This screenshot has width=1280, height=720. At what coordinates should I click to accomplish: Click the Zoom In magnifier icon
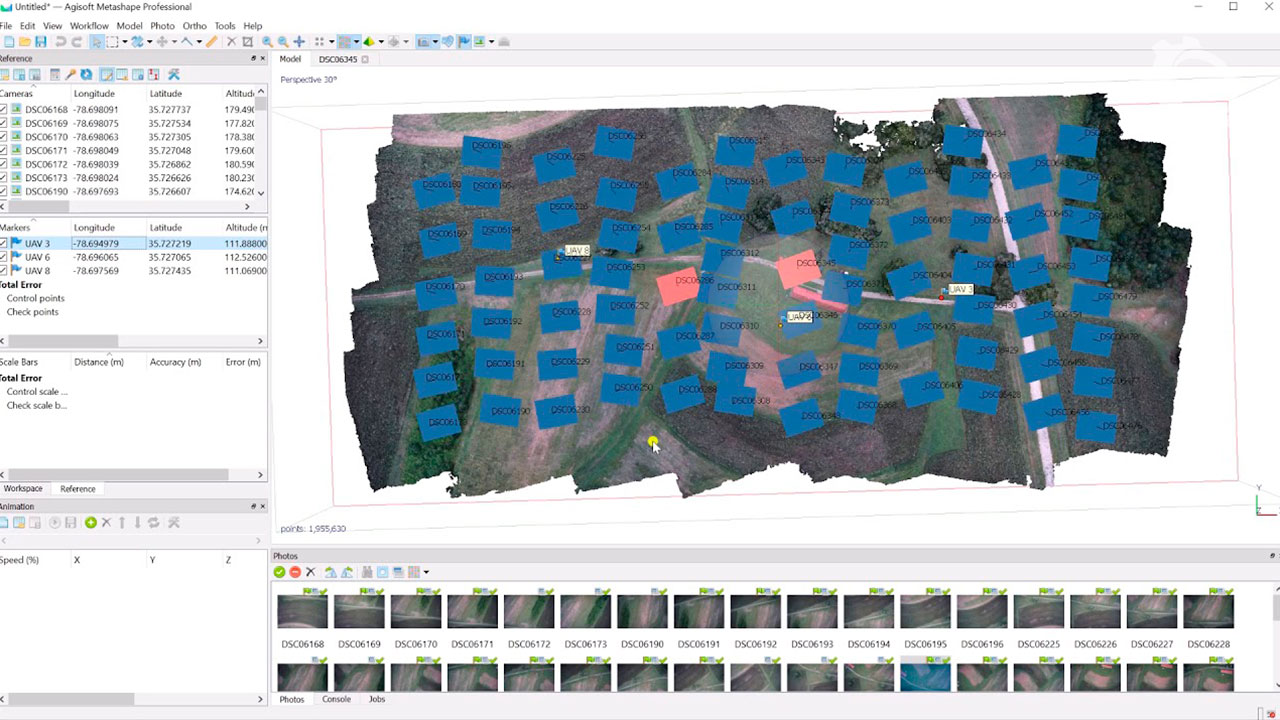(x=267, y=42)
